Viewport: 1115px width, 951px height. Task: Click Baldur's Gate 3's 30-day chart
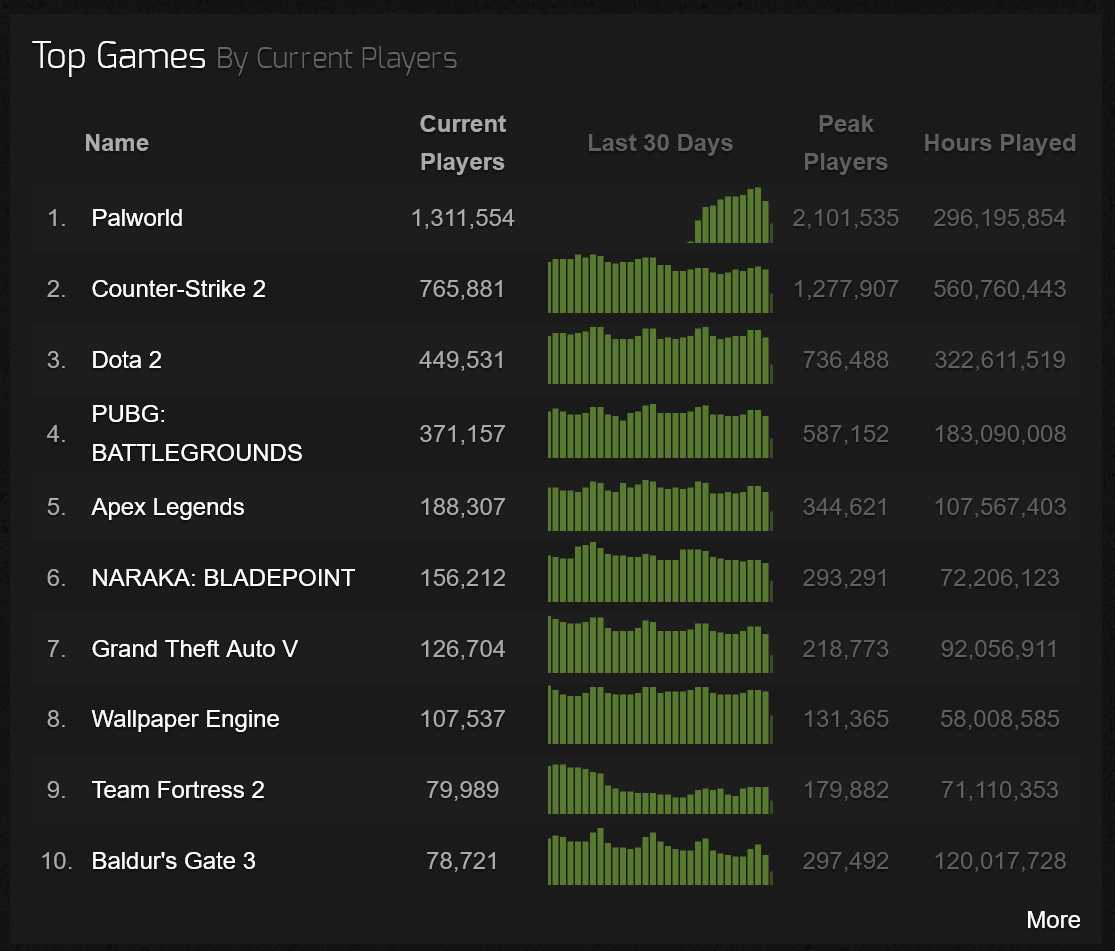[x=660, y=856]
